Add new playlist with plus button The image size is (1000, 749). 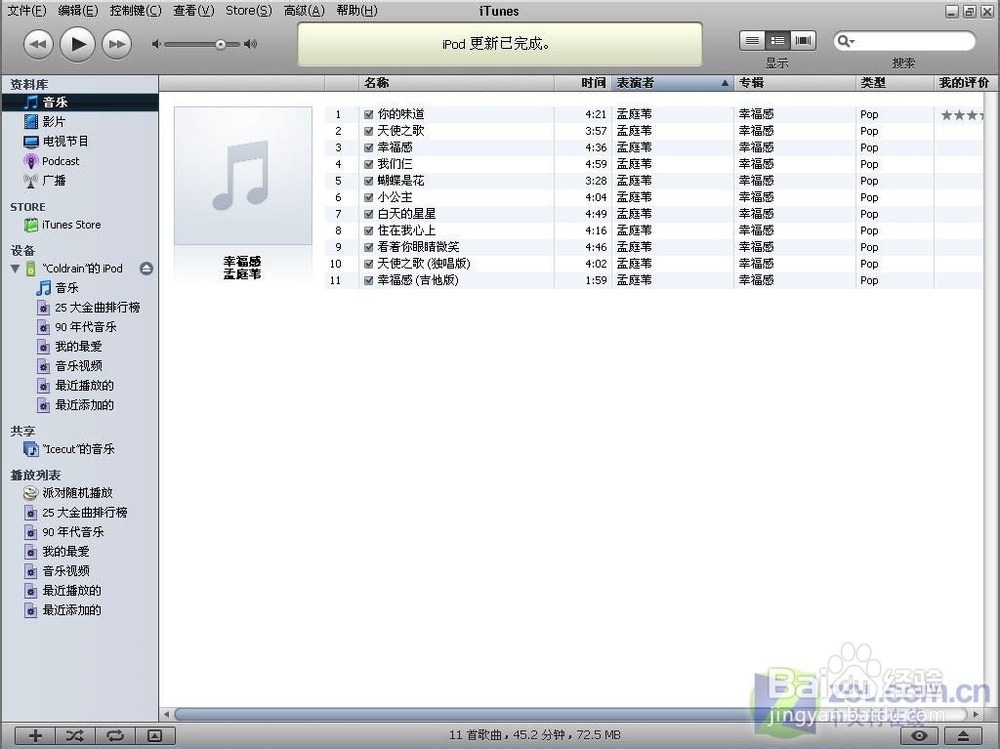click(x=35, y=736)
